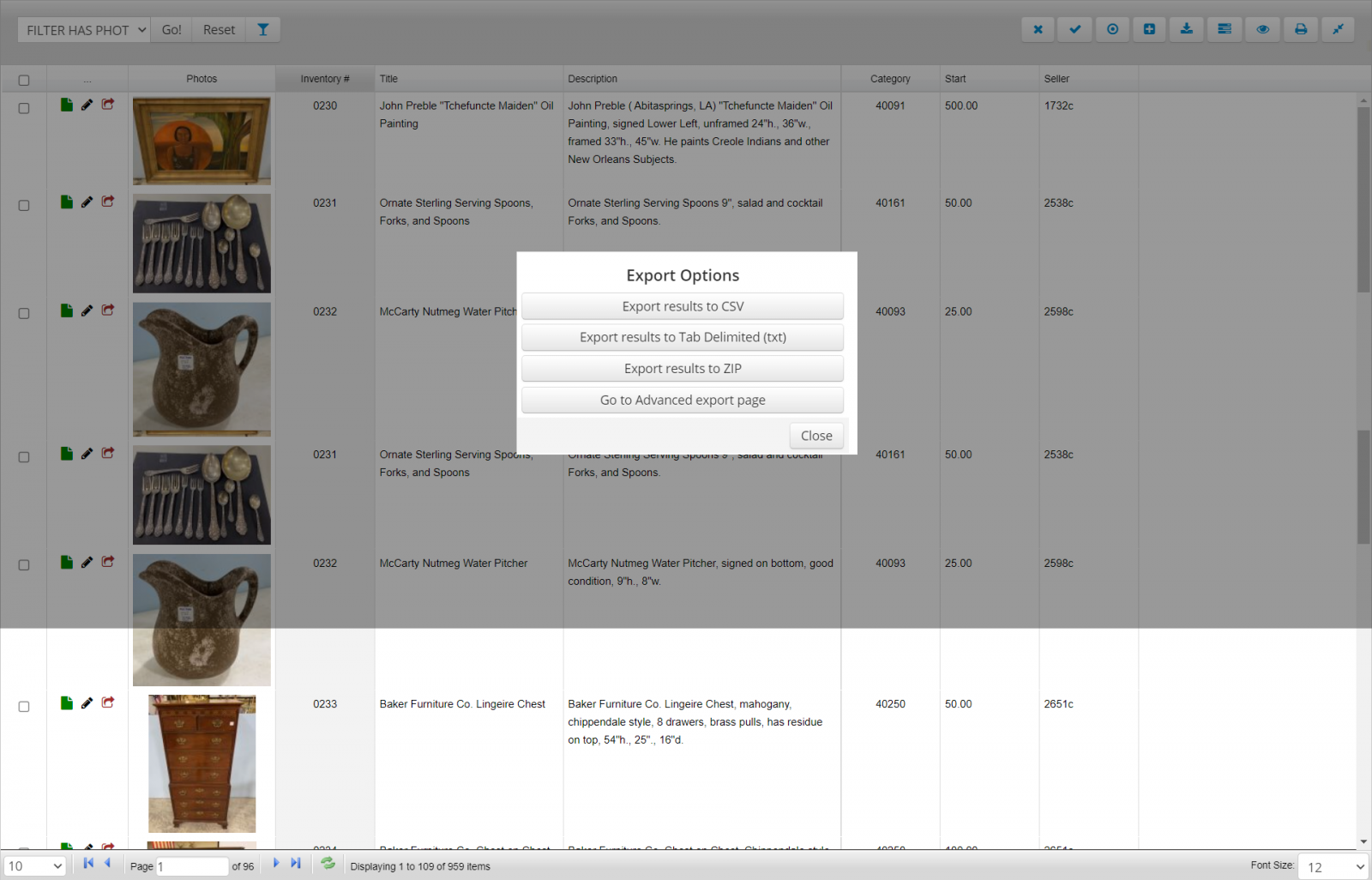Open the FILTER HAS PHOT dropdown
The height and width of the screenshot is (880, 1372).
pos(84,30)
